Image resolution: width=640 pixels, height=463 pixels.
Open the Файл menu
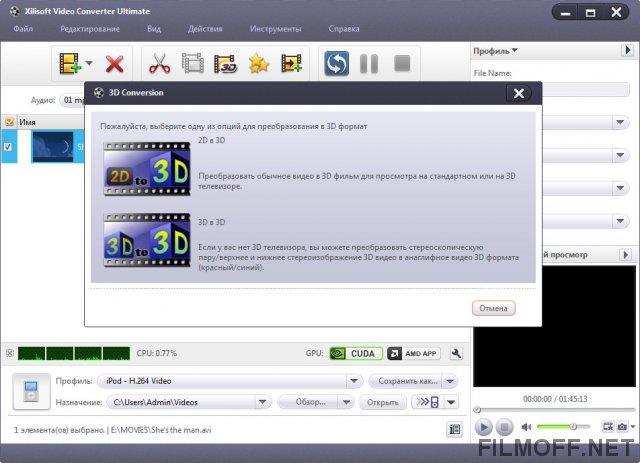click(x=23, y=29)
